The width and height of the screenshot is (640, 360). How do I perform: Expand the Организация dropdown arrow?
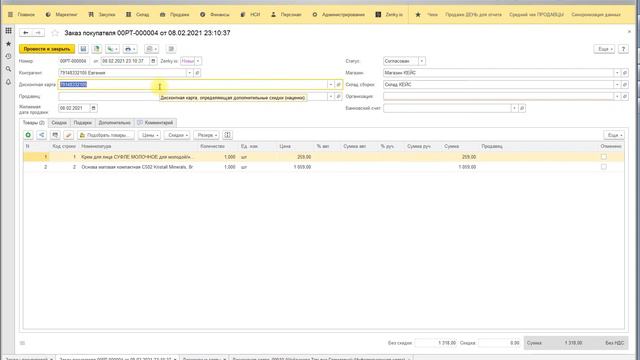(617, 96)
